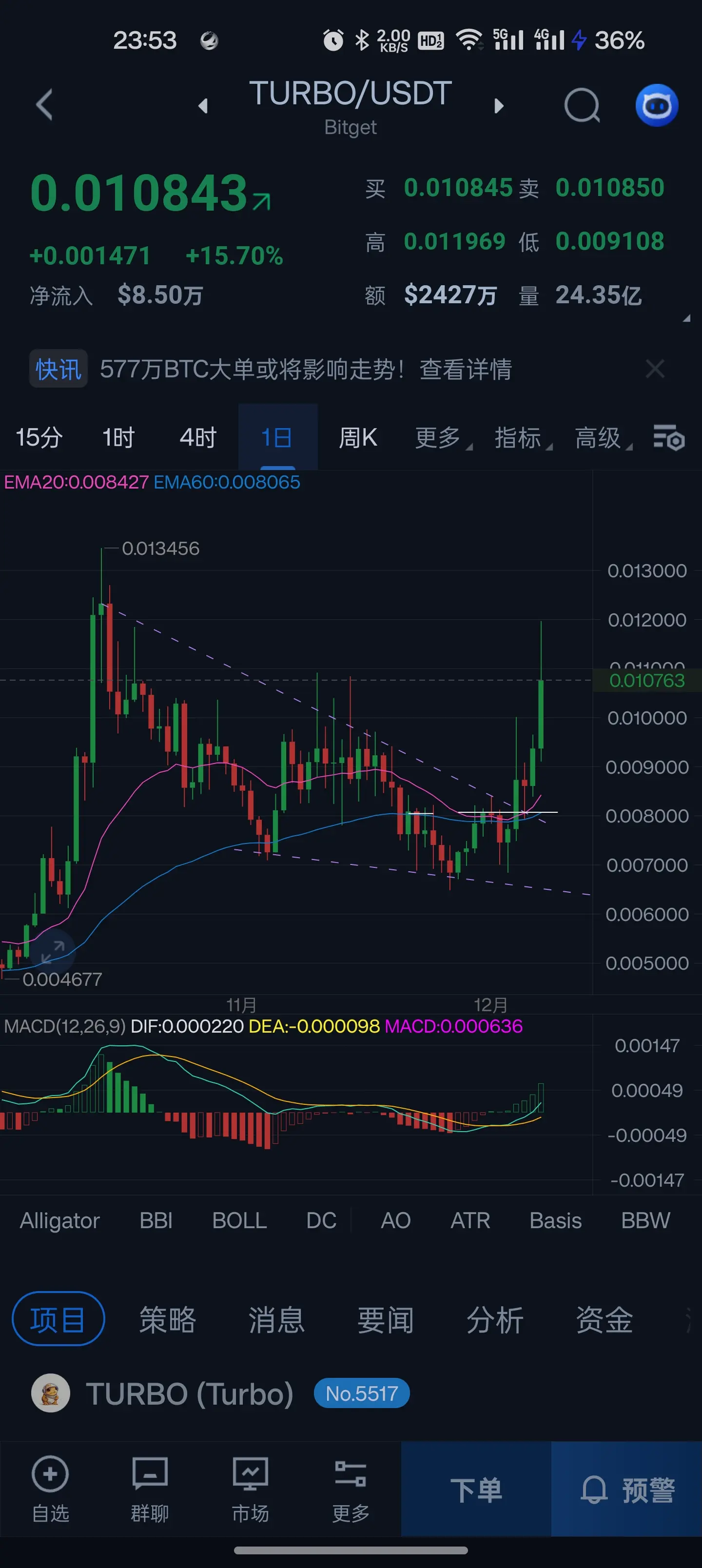Screen dimensions: 702x1568
Task: Tap the Bluetooth status bar icon
Action: [362, 40]
